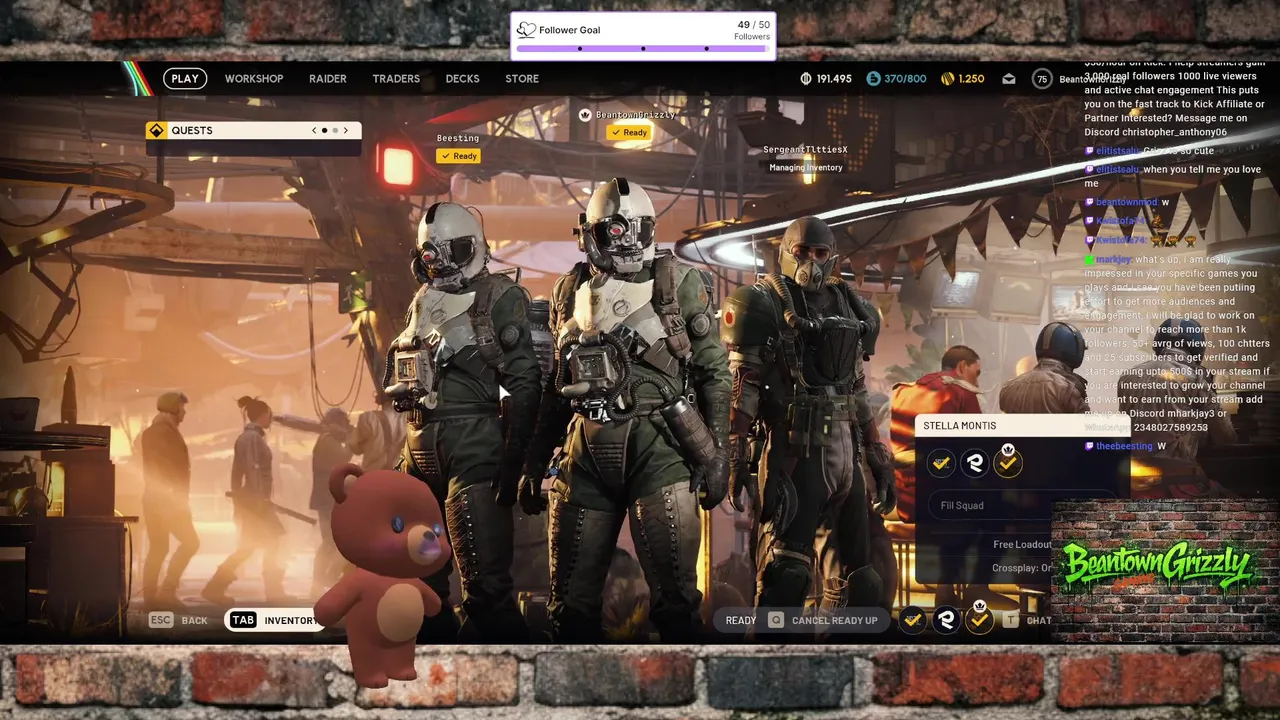Click the SergeantTlttiesX player name
This screenshot has height=720, width=1280.
[x=805, y=150]
